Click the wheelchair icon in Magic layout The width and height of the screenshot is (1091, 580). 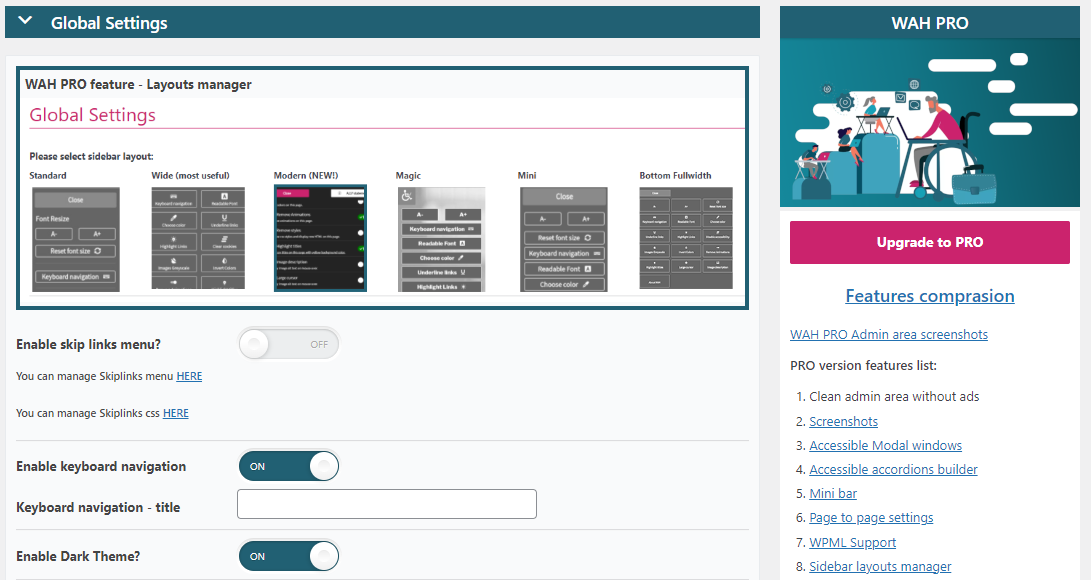click(x=407, y=196)
